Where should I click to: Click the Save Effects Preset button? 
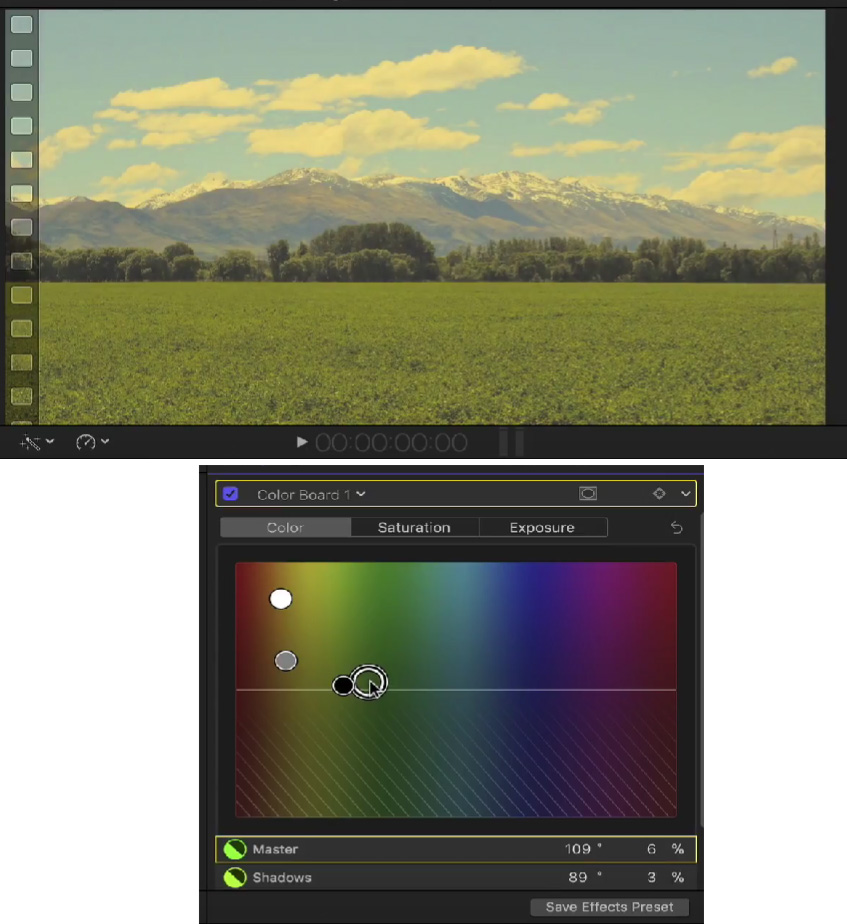pyautogui.click(x=609, y=907)
